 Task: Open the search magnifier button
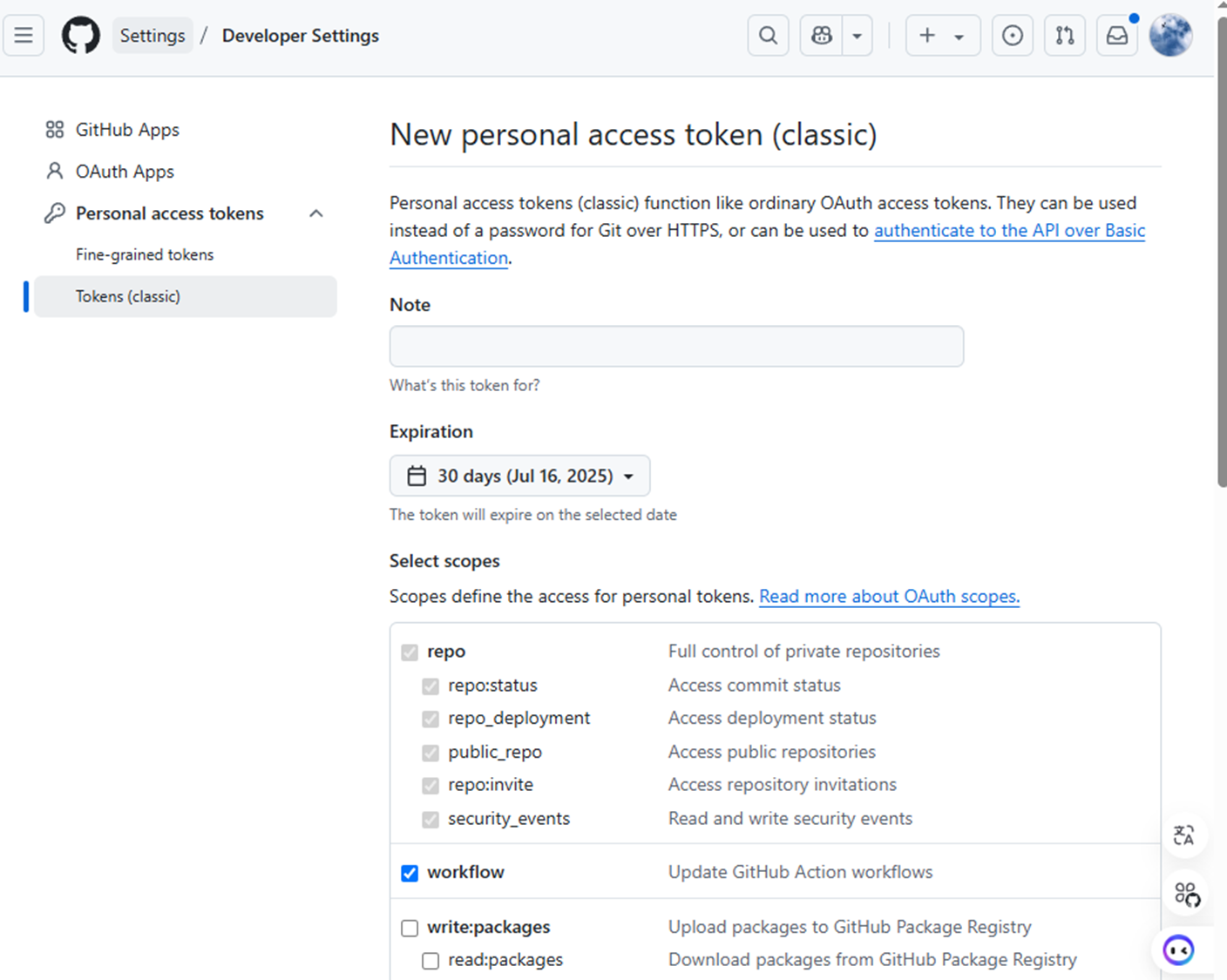(768, 36)
